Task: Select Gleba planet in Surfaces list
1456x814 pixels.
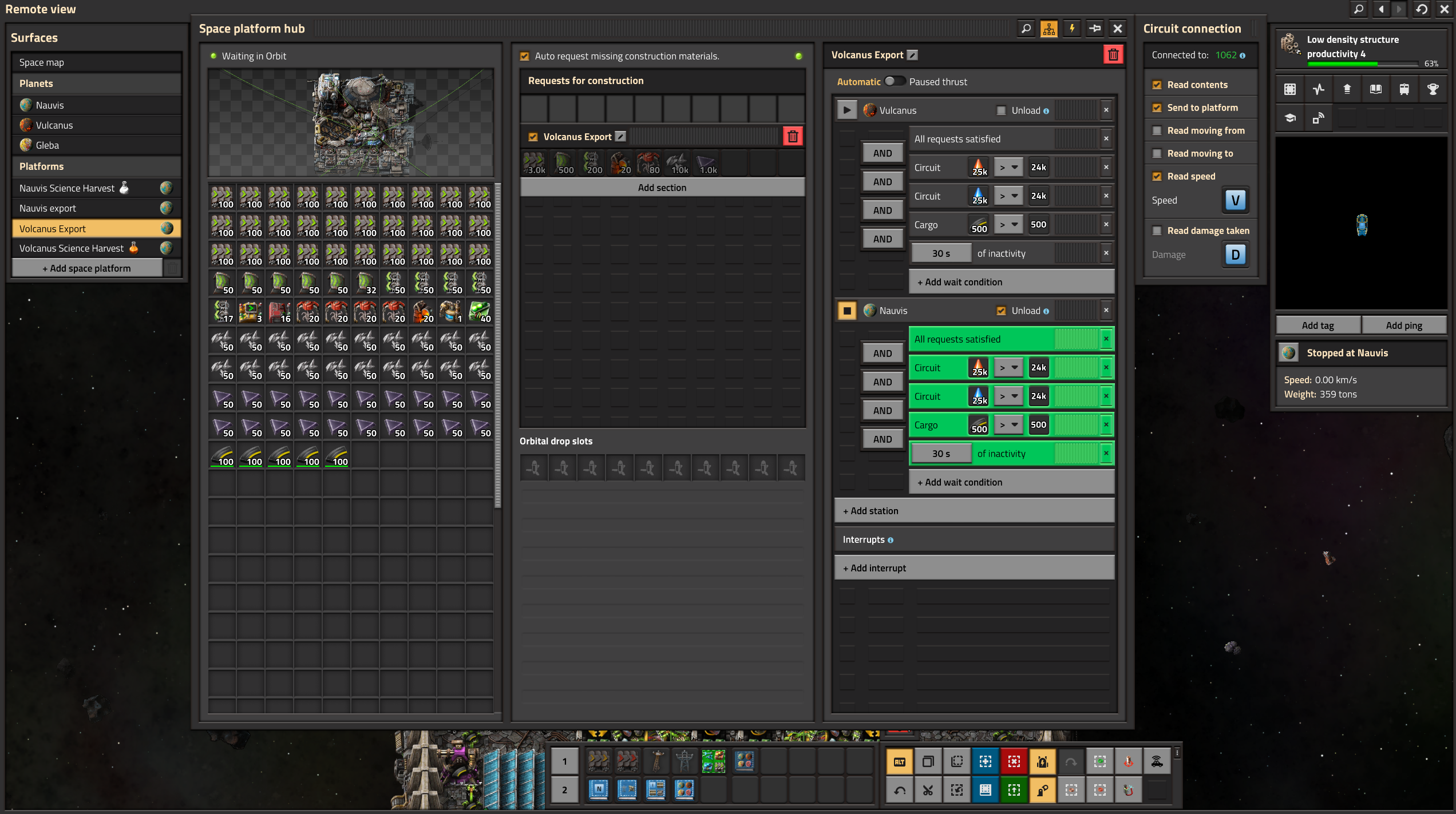Action: coord(96,145)
